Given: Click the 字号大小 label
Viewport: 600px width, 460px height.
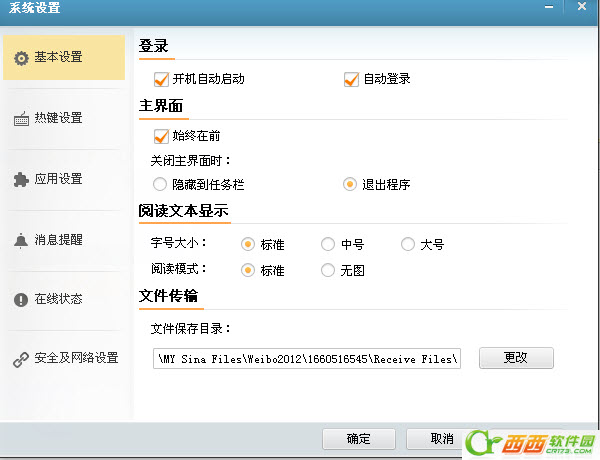Looking at the screenshot, I should click(x=179, y=243).
